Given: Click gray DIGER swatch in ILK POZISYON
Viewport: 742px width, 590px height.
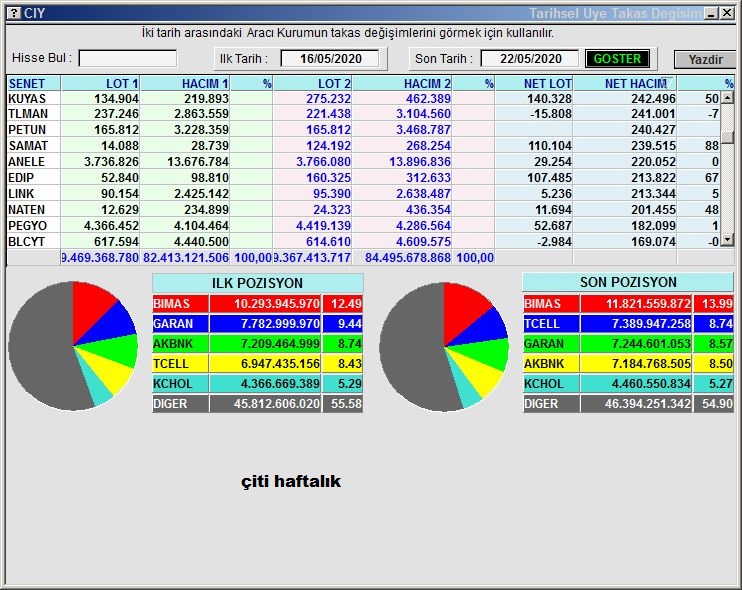Looking at the screenshot, I should (180, 404).
